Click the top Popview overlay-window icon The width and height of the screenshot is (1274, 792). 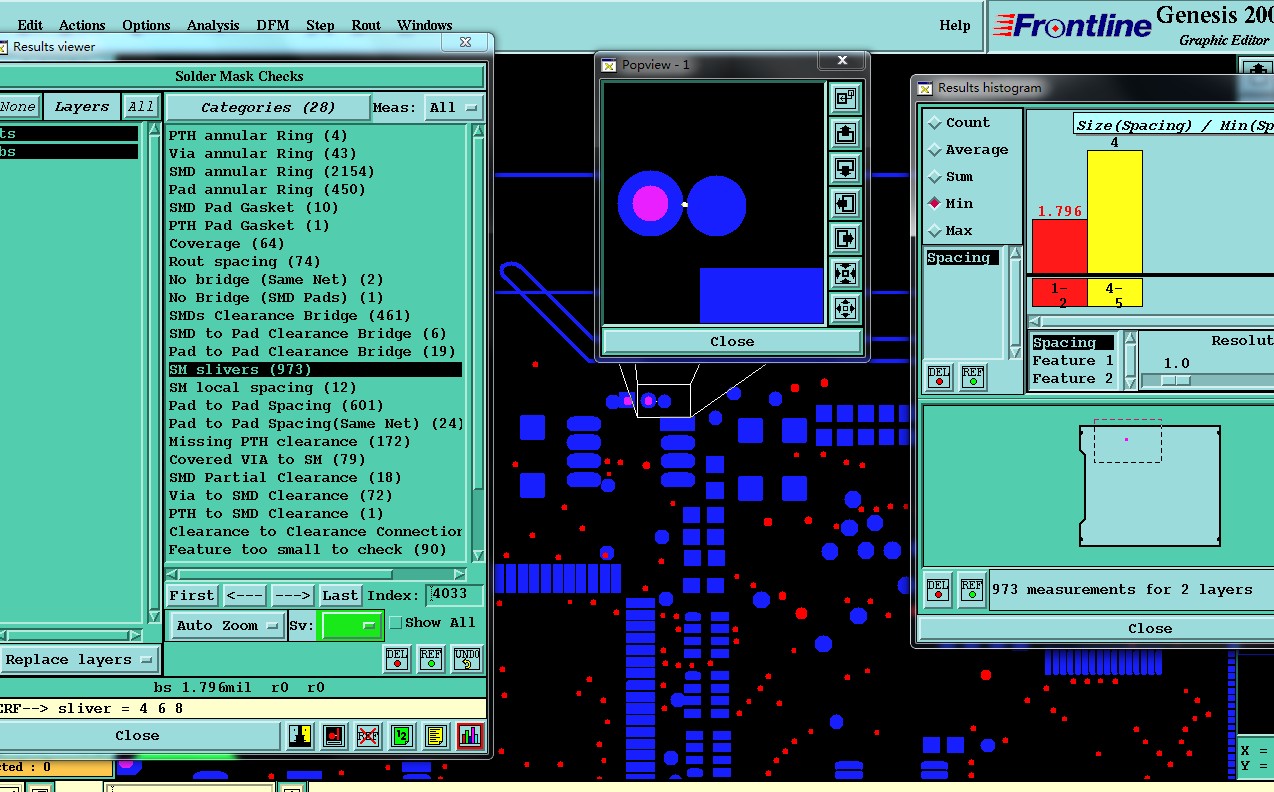(x=845, y=99)
